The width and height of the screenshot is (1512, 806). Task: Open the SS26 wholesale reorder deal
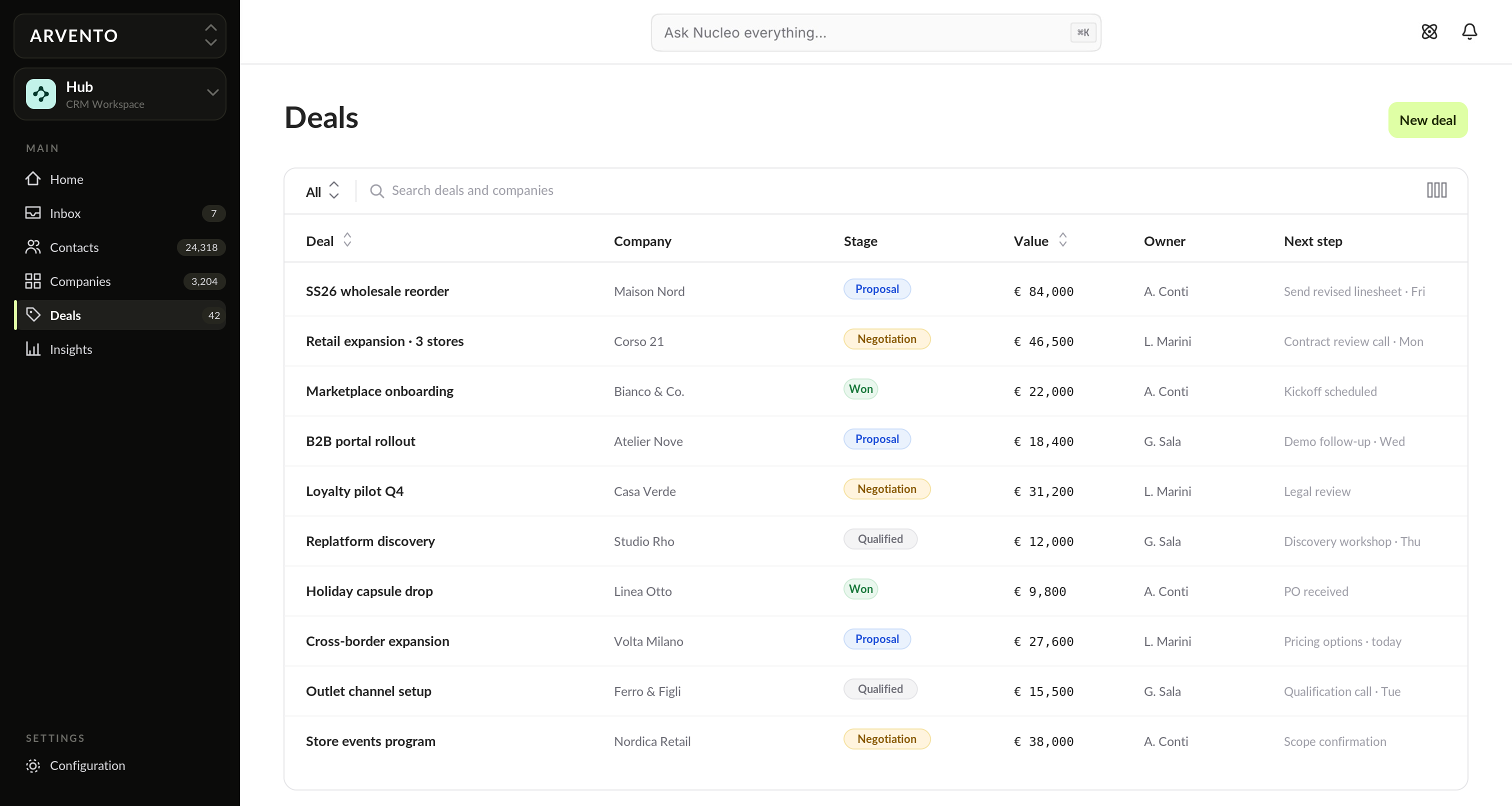click(377, 291)
